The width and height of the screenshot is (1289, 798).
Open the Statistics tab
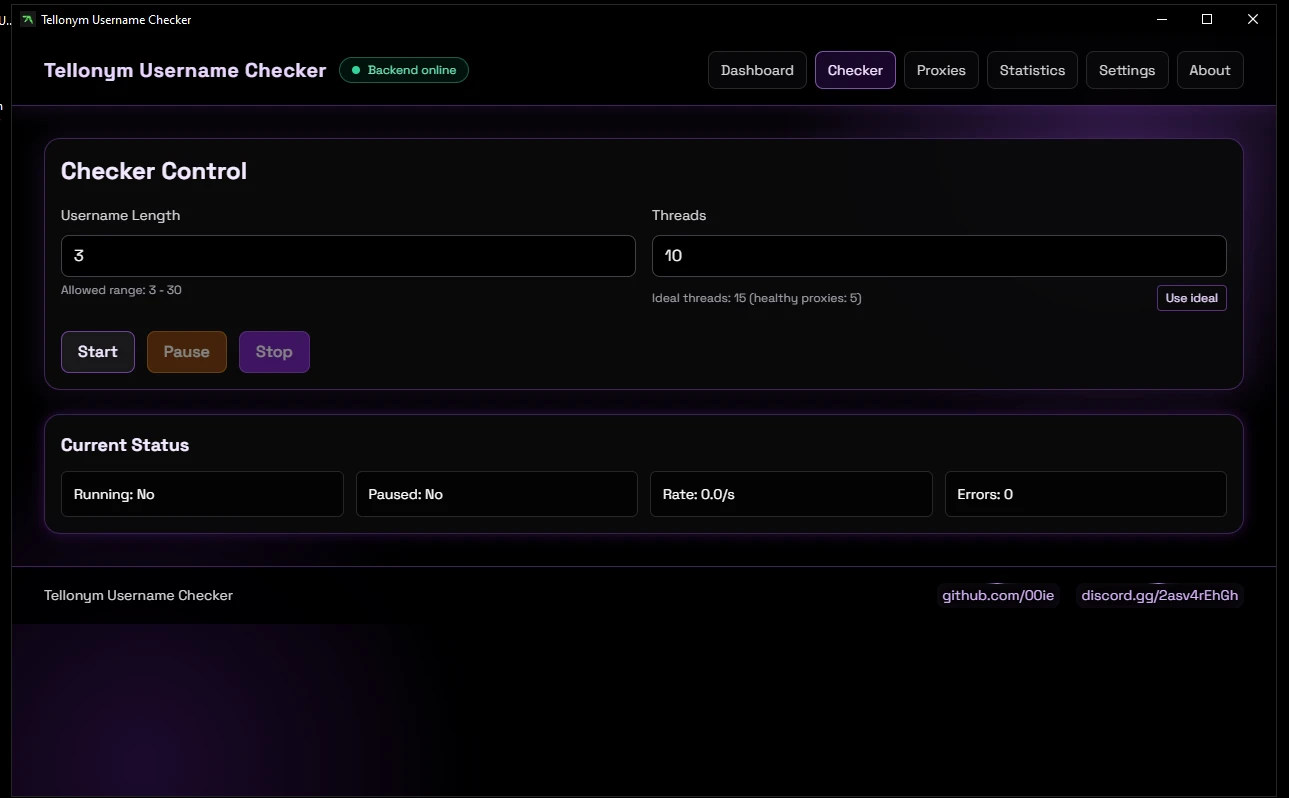coord(1032,70)
